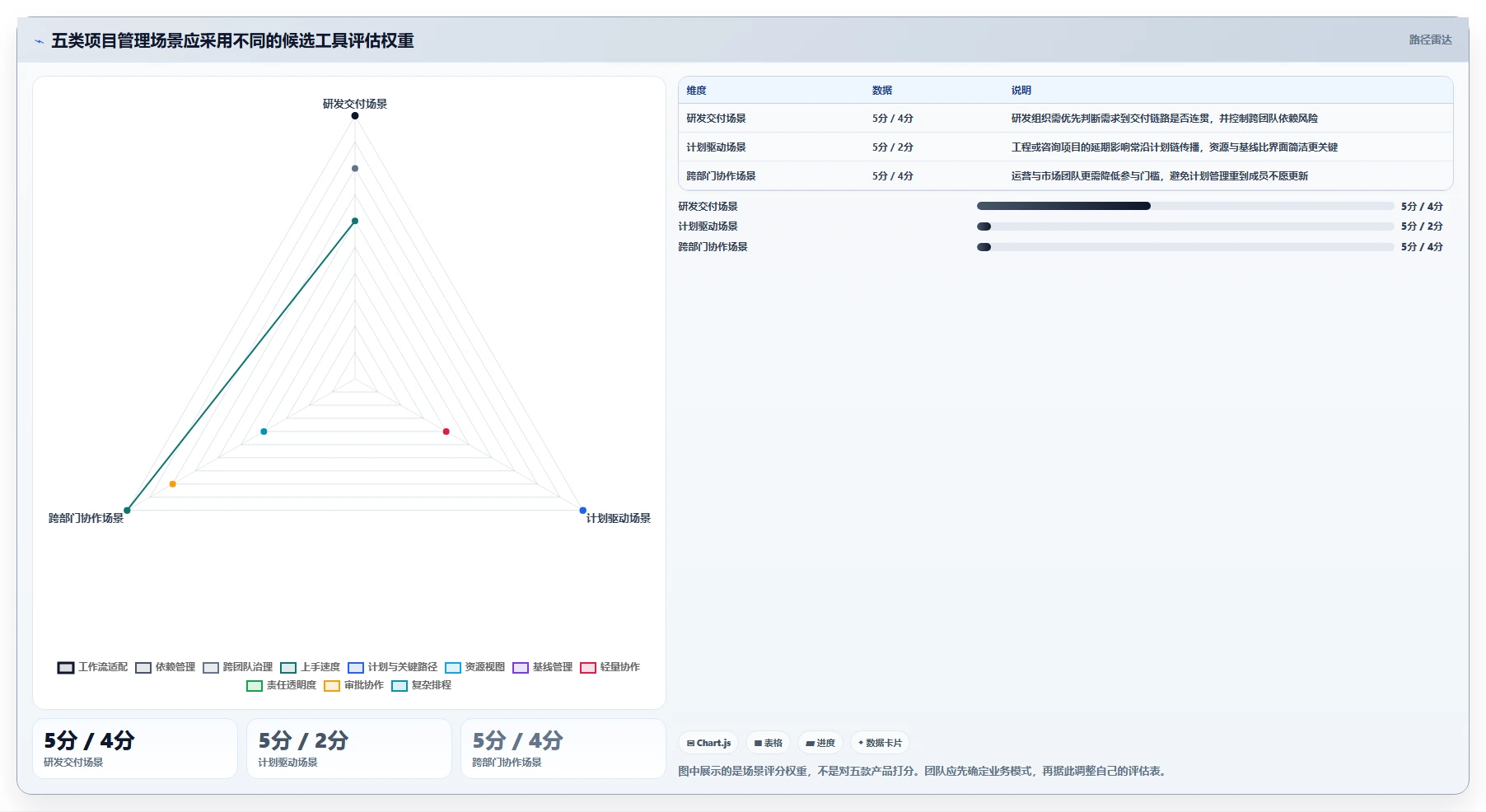Screen dimensions: 1486x812
Task: Click the 5分 / 2分 value in the table
Action: click(893, 147)
